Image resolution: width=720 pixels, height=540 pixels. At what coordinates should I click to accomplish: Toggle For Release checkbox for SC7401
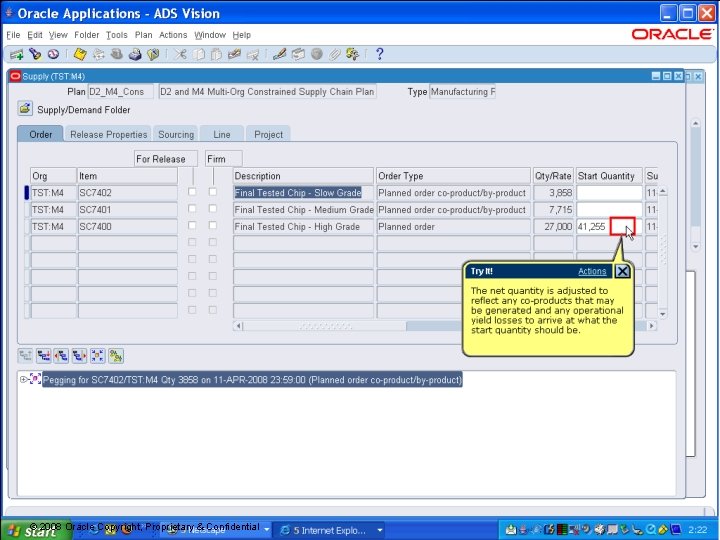(192, 208)
